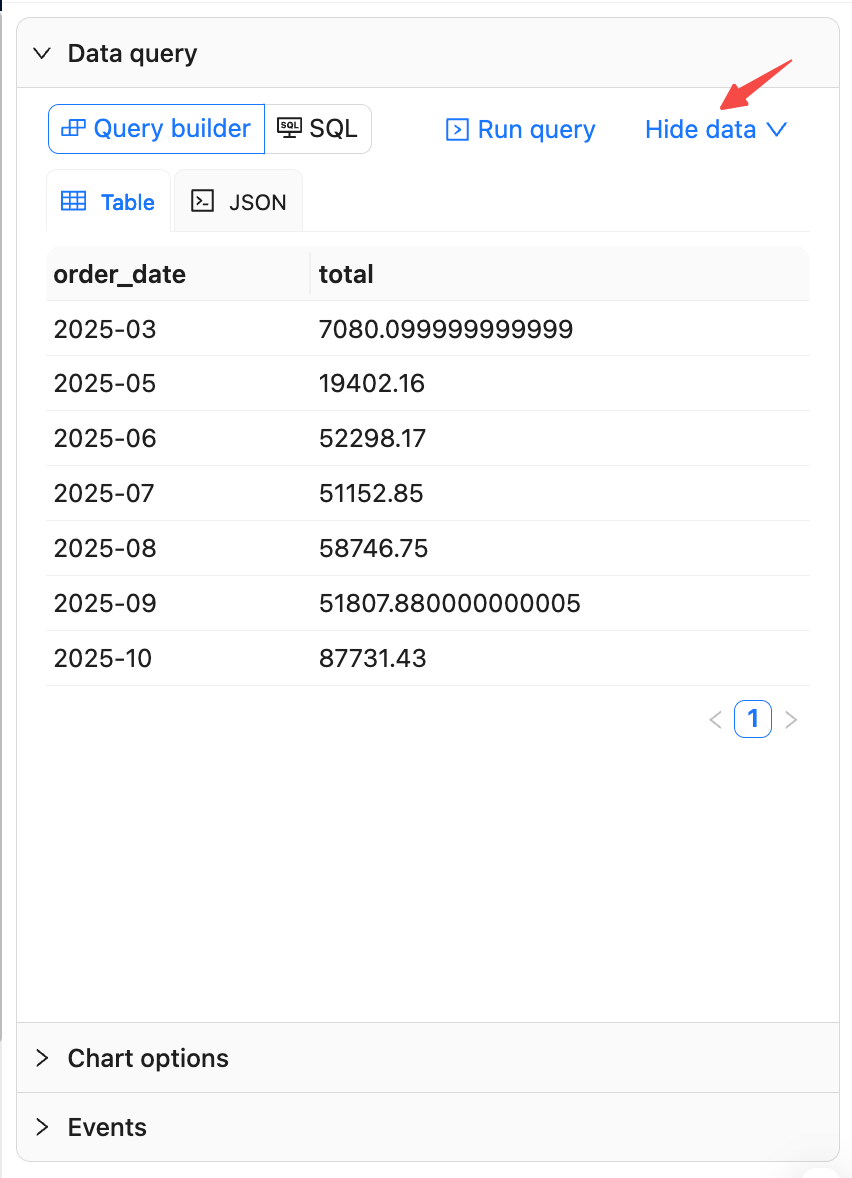This screenshot has width=852, height=1178.
Task: Select the Table view grid icon
Action: pyautogui.click(x=74, y=201)
